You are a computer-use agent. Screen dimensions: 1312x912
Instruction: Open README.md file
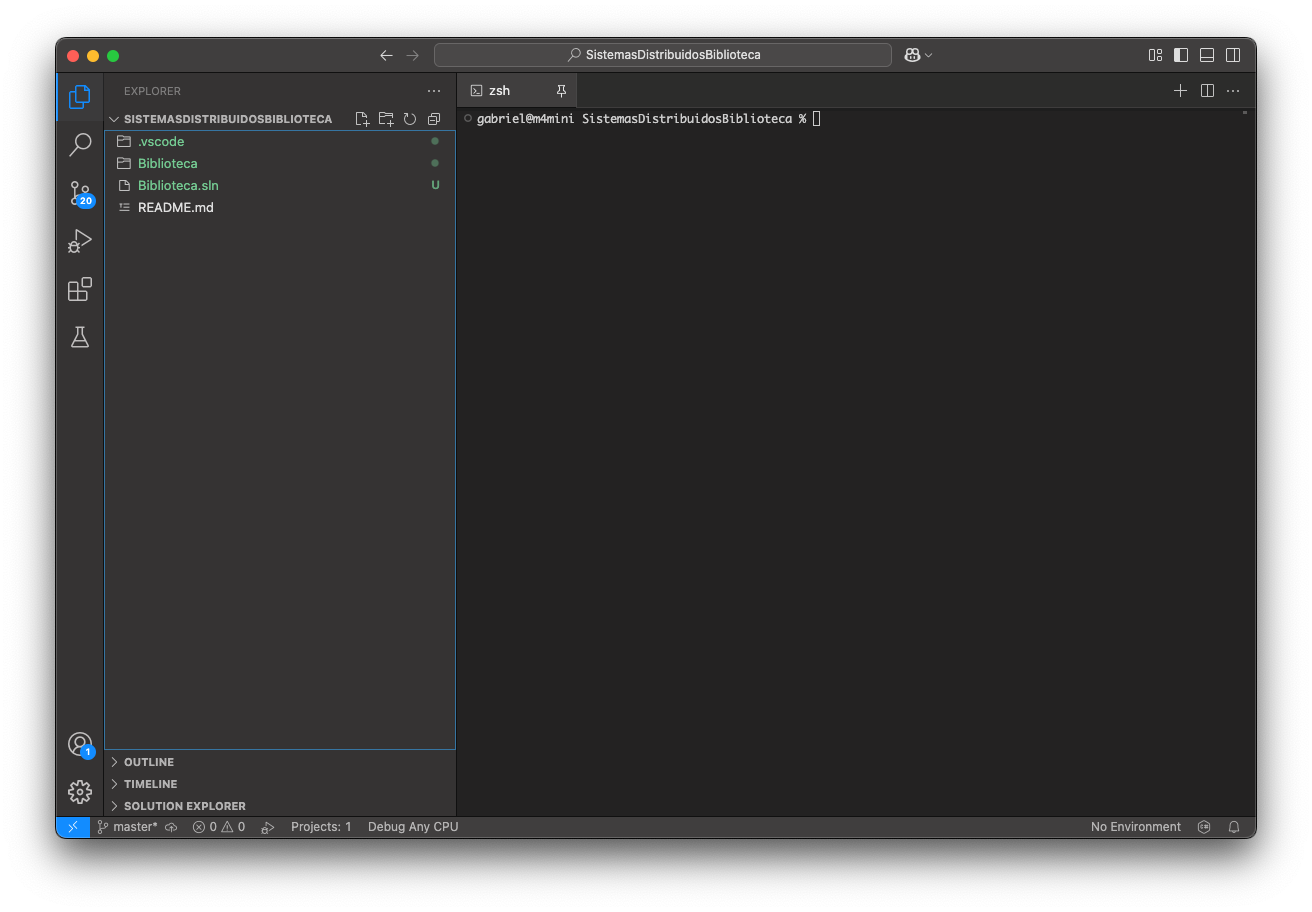click(x=176, y=207)
